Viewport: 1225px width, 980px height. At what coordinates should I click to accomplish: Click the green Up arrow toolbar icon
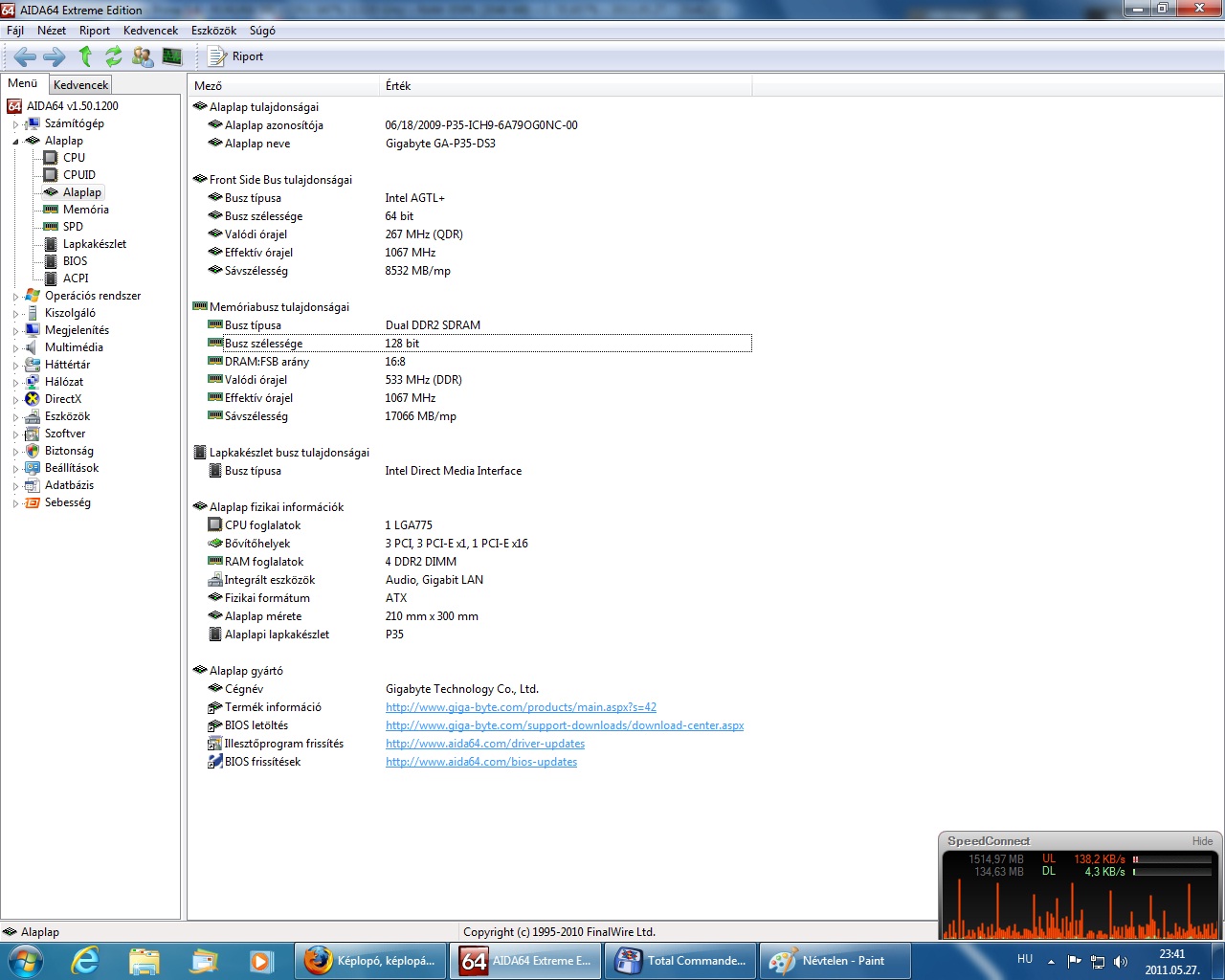(x=85, y=56)
